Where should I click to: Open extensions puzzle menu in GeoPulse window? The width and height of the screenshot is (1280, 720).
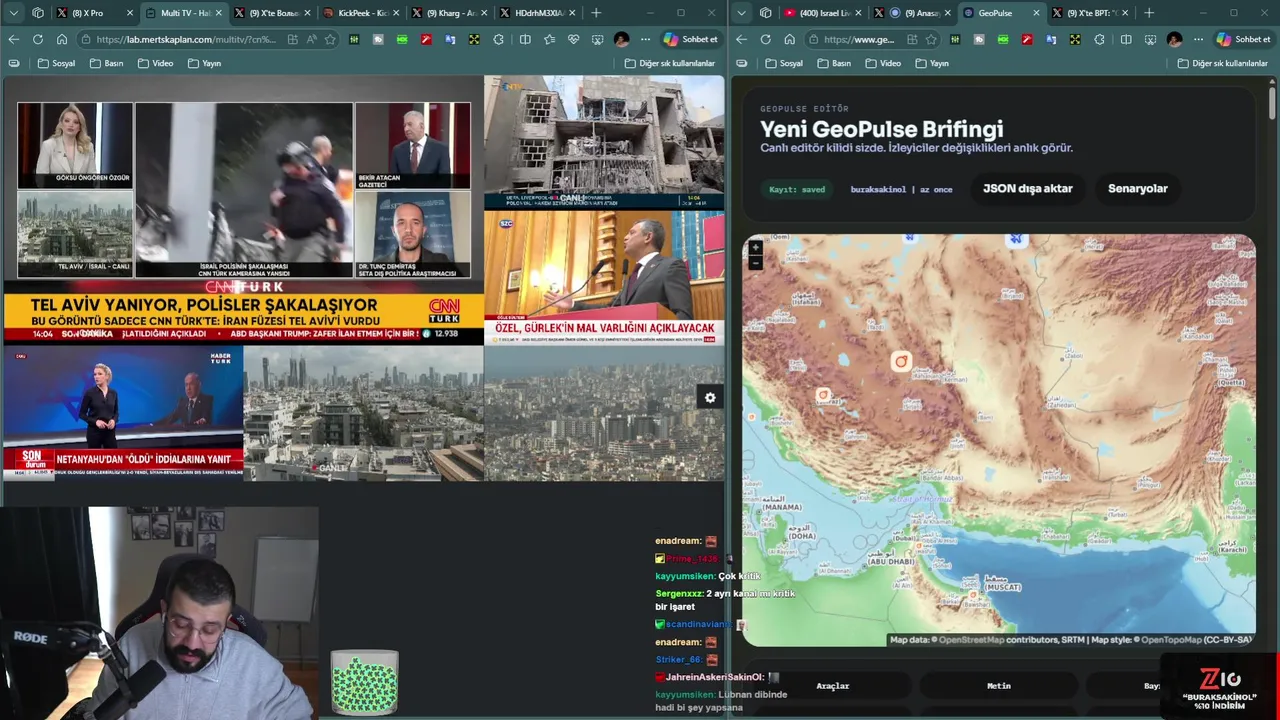1100,39
